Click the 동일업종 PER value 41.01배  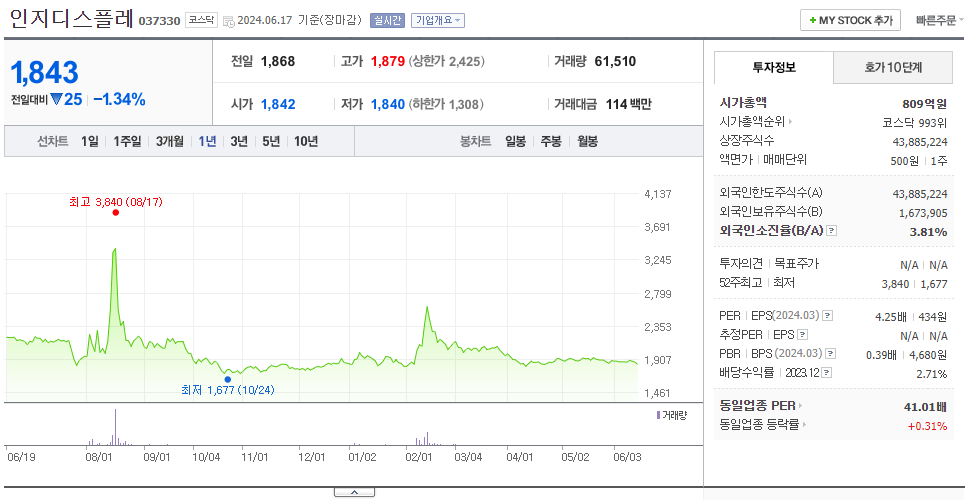pos(925,407)
